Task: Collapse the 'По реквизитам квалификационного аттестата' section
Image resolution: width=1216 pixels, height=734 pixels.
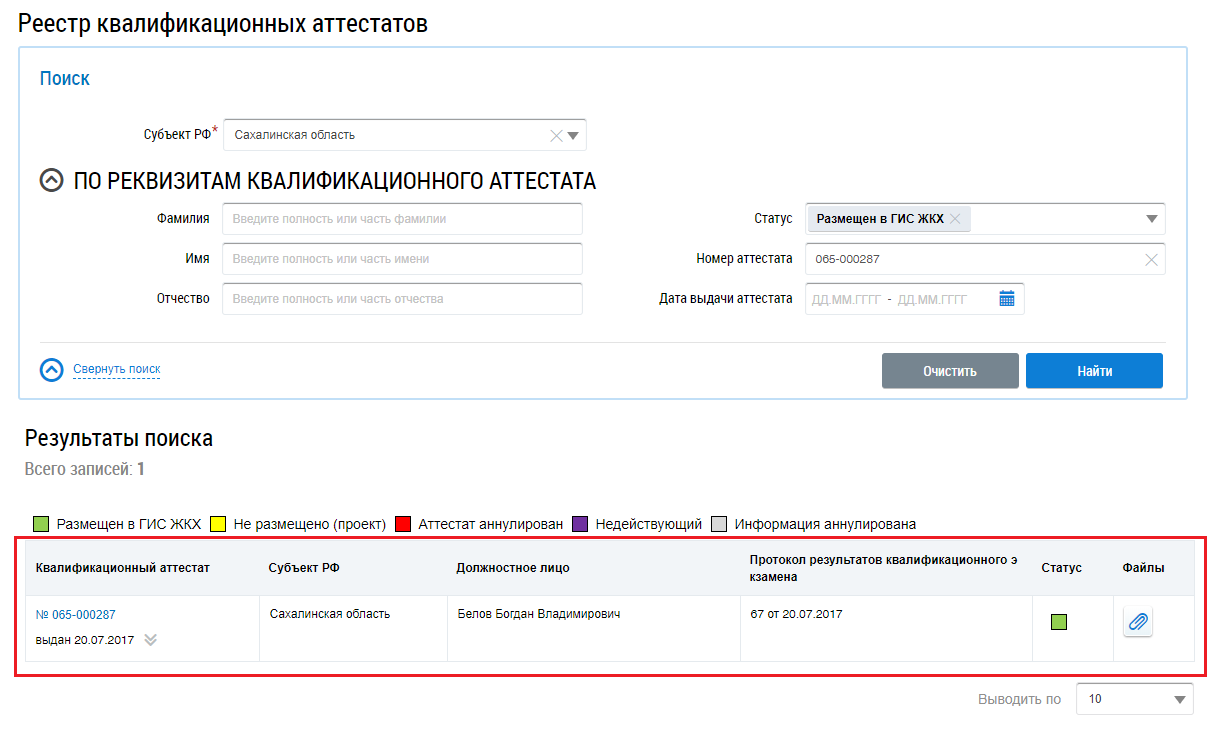Action: (x=51, y=181)
